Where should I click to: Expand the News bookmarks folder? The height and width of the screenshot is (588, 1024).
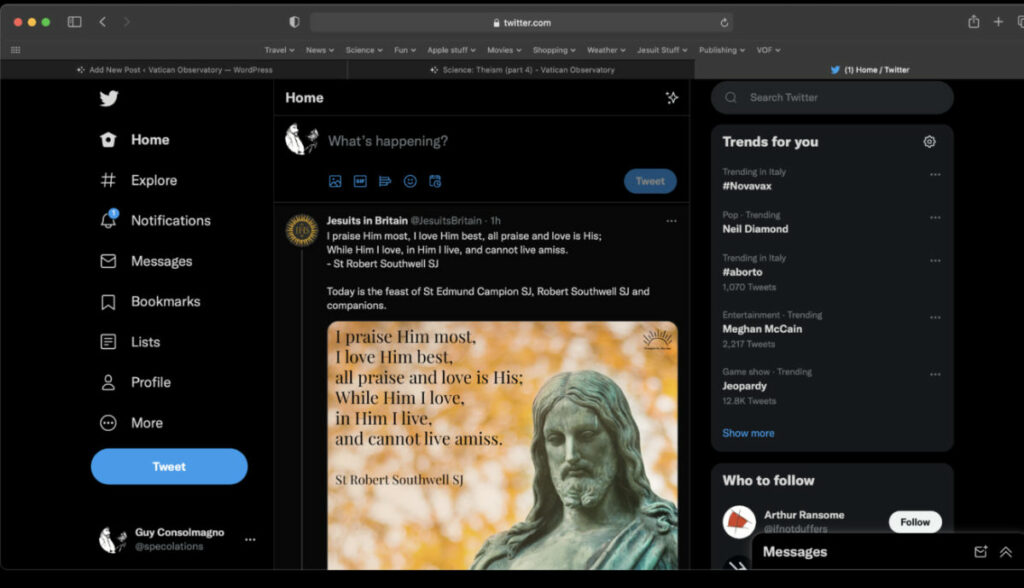[320, 50]
